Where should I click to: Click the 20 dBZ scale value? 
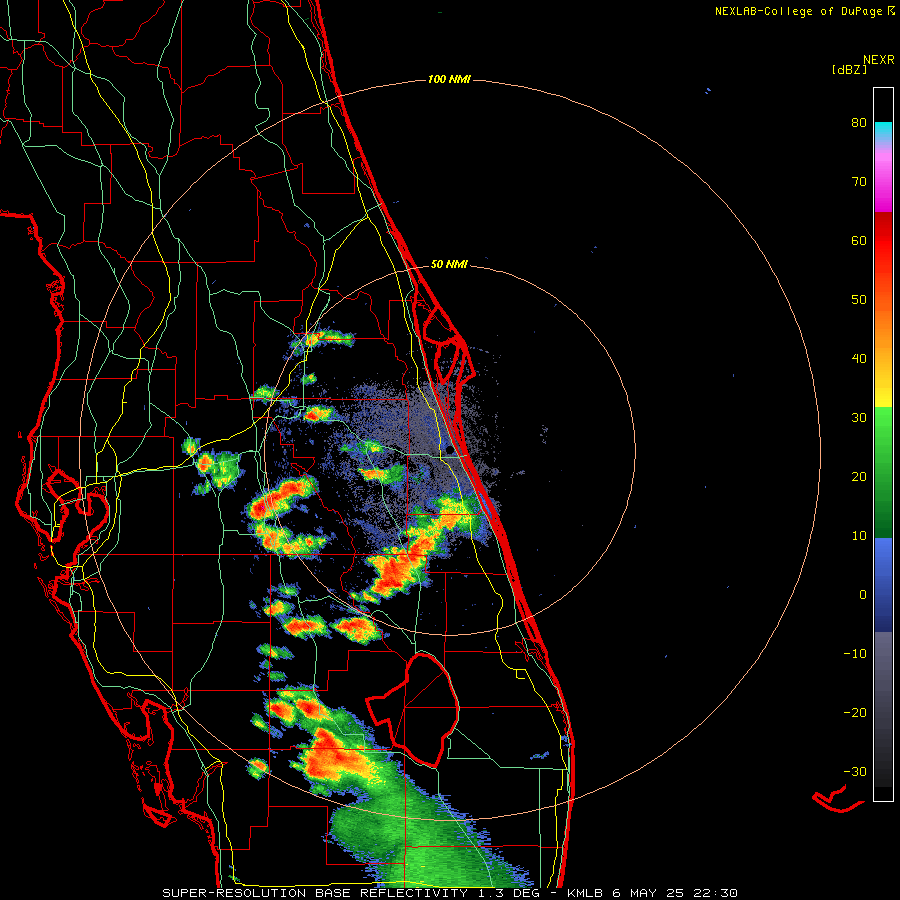(x=859, y=477)
